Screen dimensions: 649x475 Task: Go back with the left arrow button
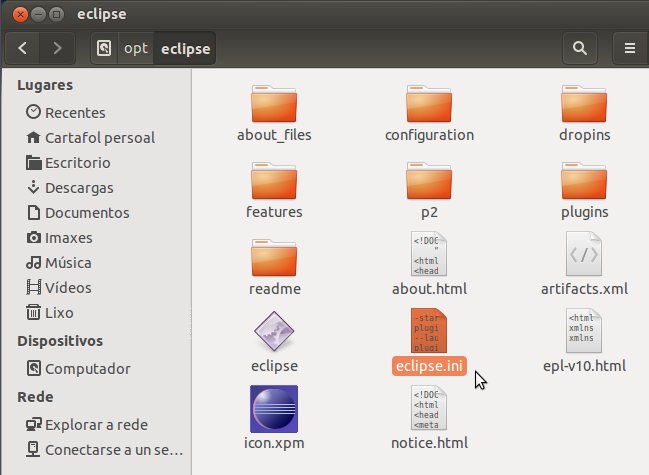pos(23,48)
